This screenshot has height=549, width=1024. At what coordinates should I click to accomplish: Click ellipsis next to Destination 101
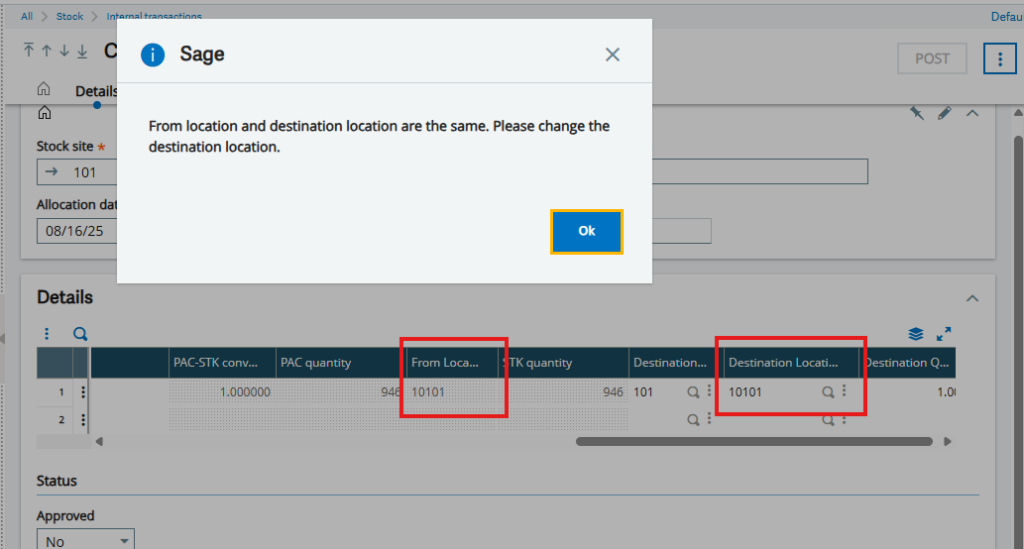[709, 390]
